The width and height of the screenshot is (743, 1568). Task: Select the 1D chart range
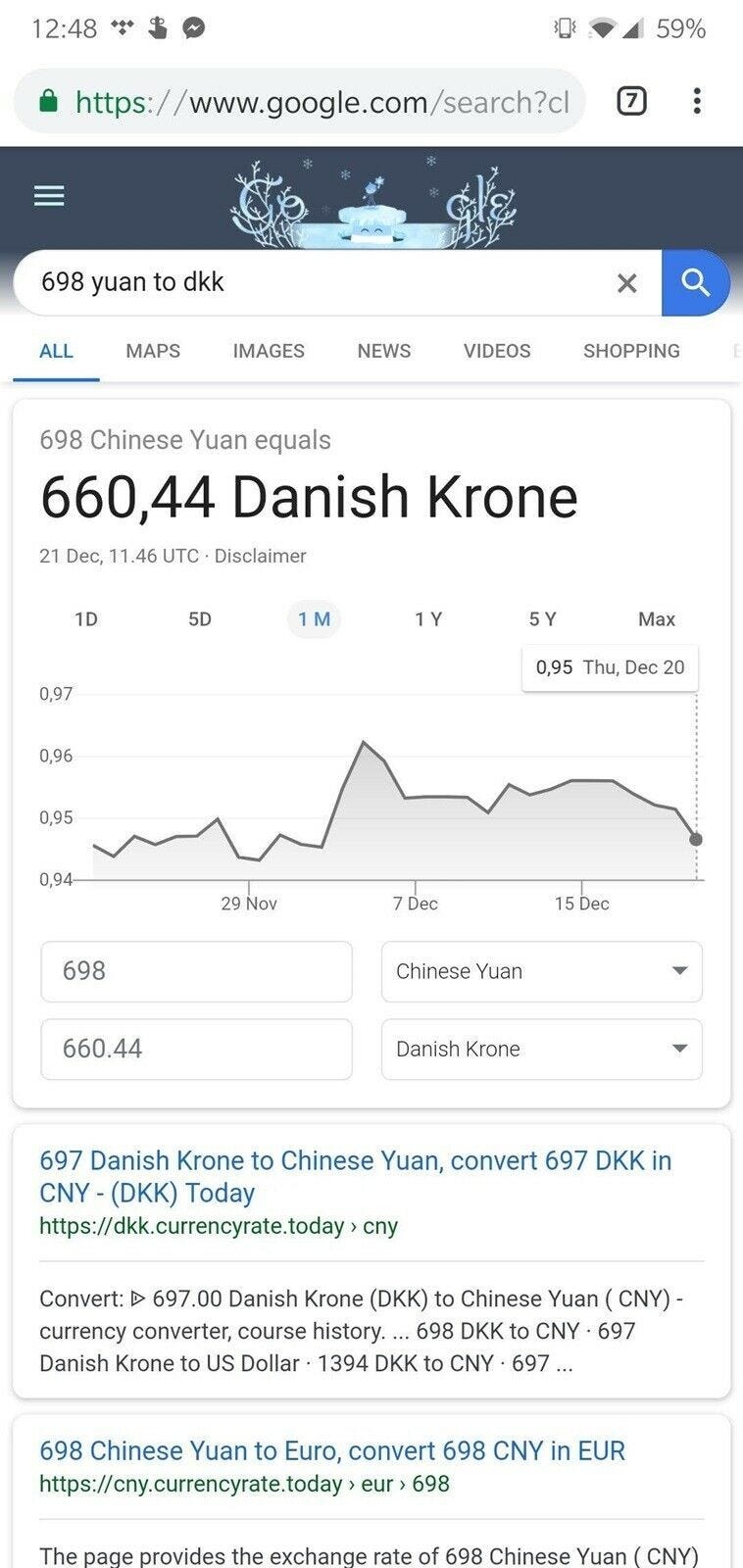point(86,619)
